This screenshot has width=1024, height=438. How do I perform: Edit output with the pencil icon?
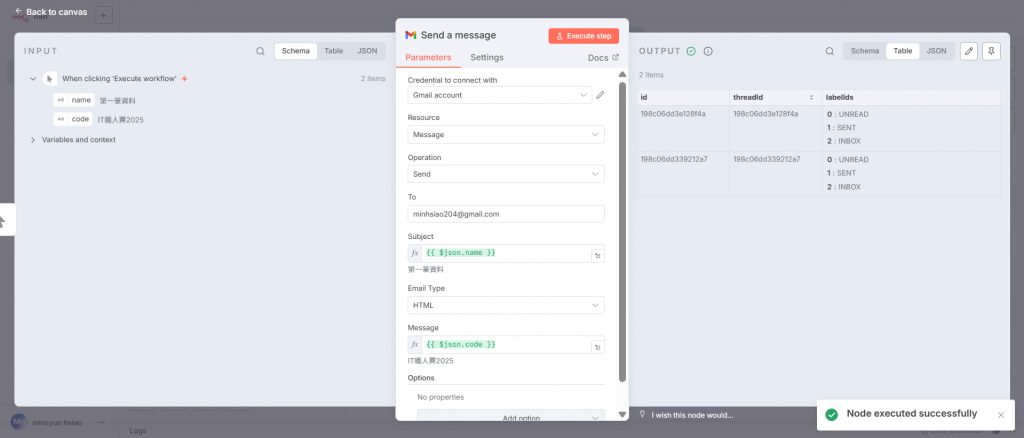[x=968, y=51]
